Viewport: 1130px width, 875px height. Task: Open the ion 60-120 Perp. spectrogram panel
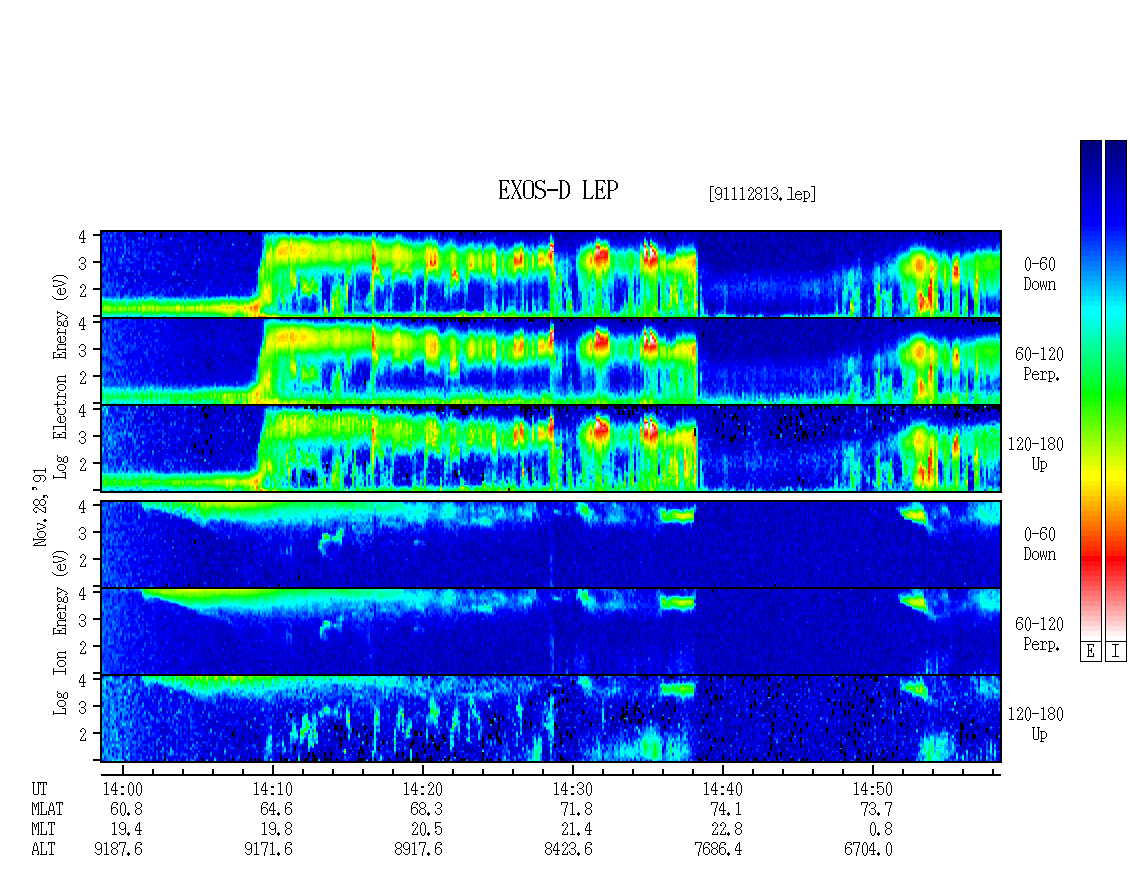pyautogui.click(x=551, y=631)
